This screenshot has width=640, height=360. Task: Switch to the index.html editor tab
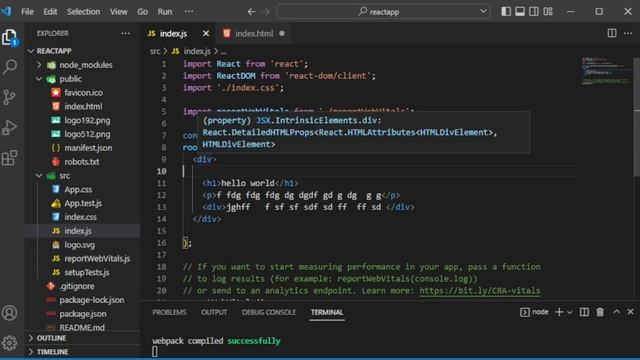(x=253, y=33)
